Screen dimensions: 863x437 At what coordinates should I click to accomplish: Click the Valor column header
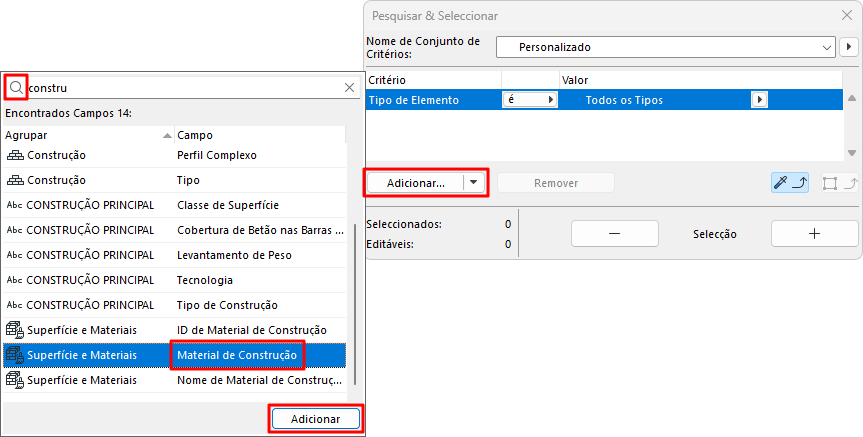coord(701,80)
